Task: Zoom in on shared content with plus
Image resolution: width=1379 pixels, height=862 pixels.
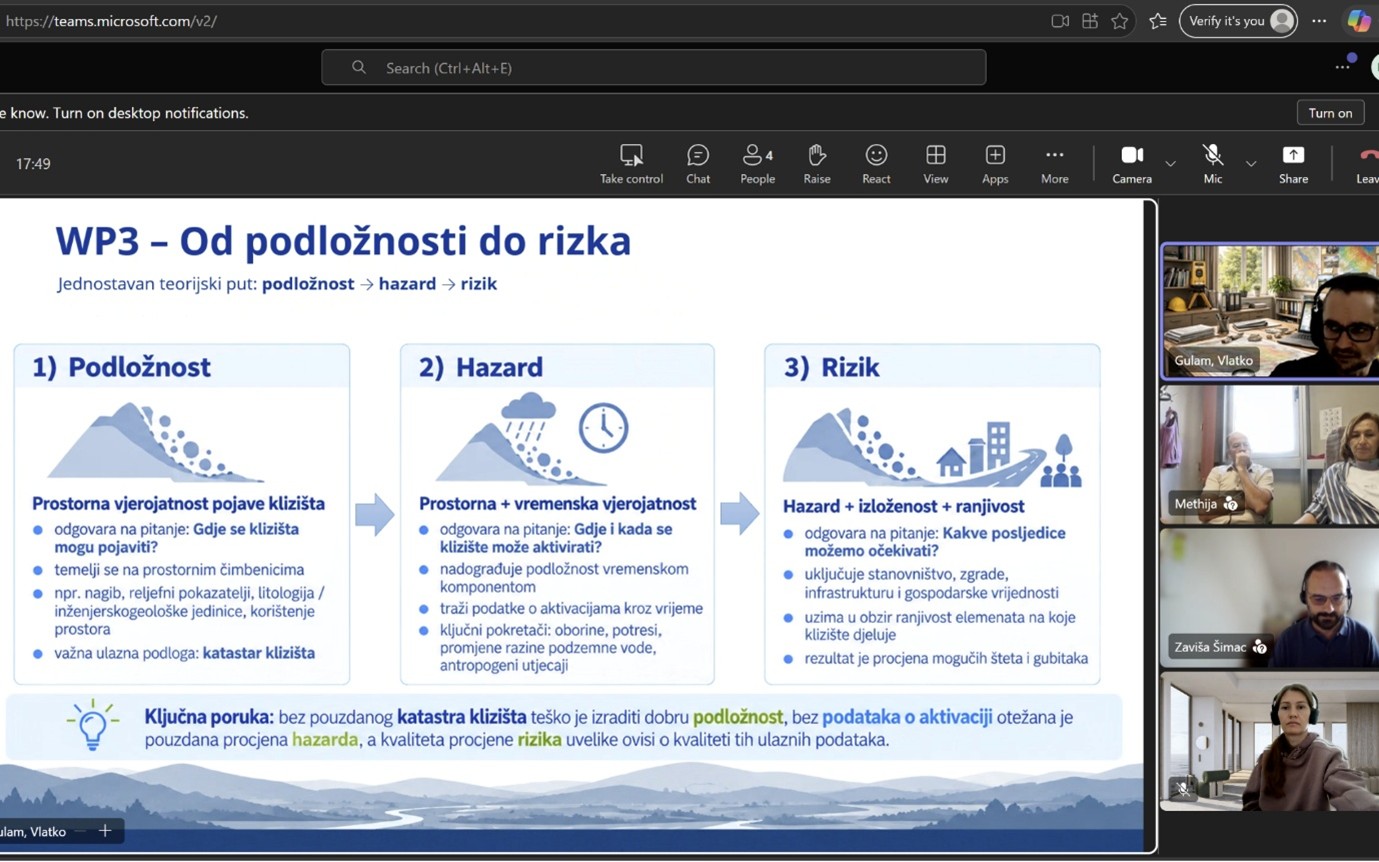Action: (104, 831)
